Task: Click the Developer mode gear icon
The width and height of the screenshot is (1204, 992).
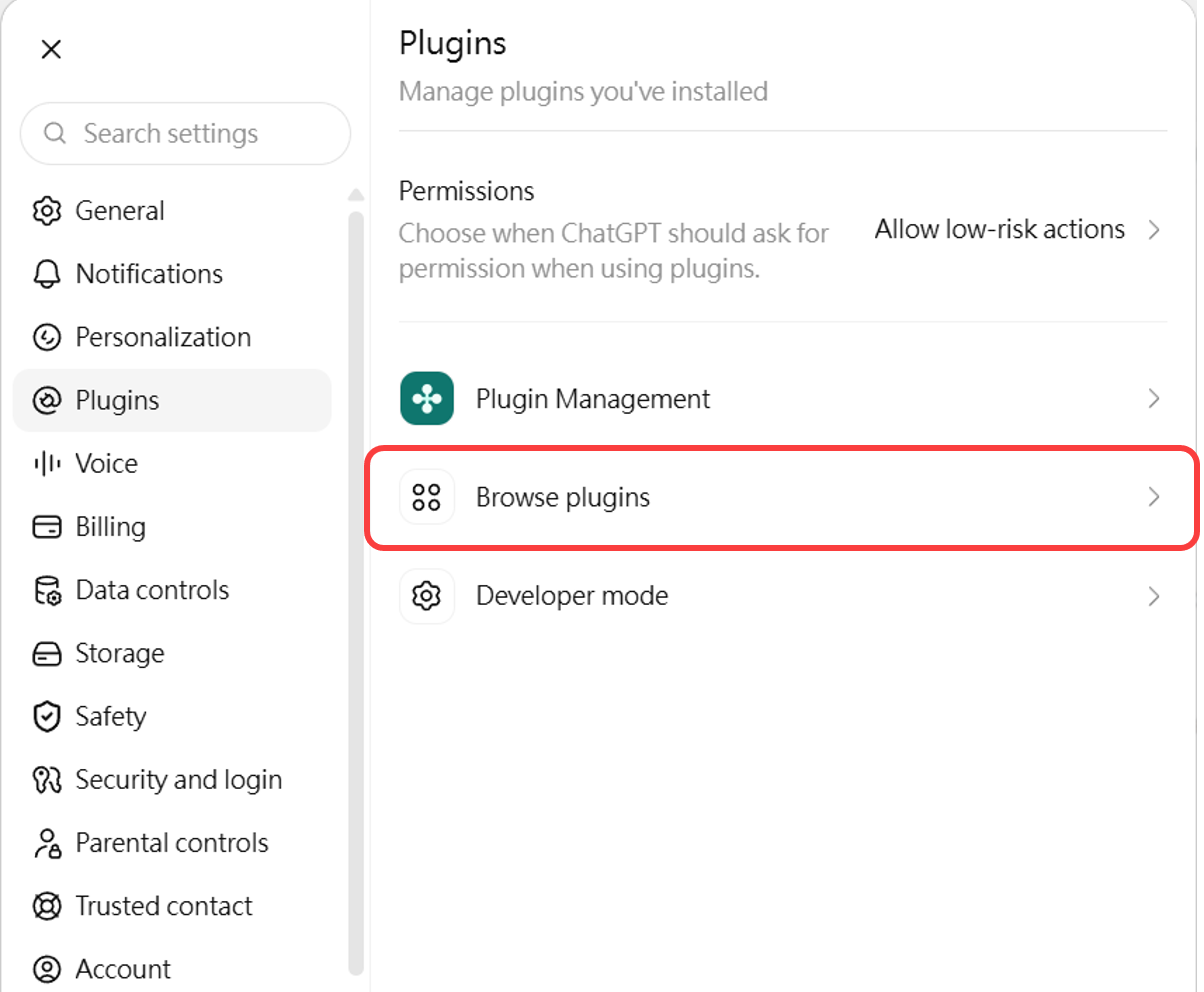Action: coord(427,596)
